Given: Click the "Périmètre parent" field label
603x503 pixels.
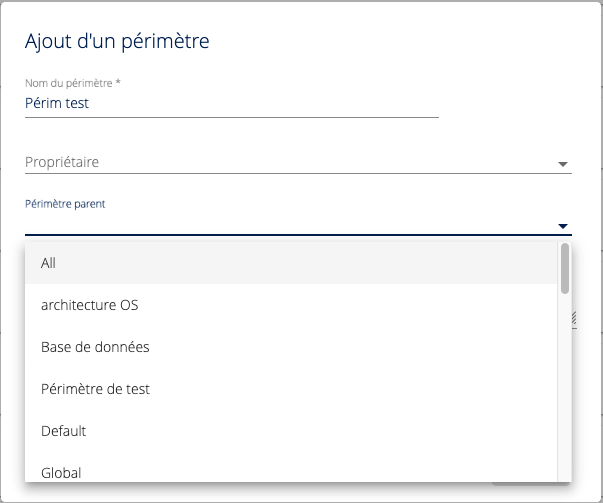Looking at the screenshot, I should [x=65, y=204].
